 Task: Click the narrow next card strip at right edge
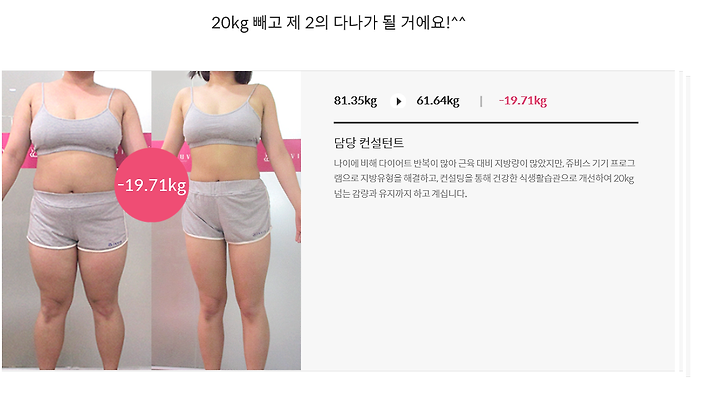688,225
